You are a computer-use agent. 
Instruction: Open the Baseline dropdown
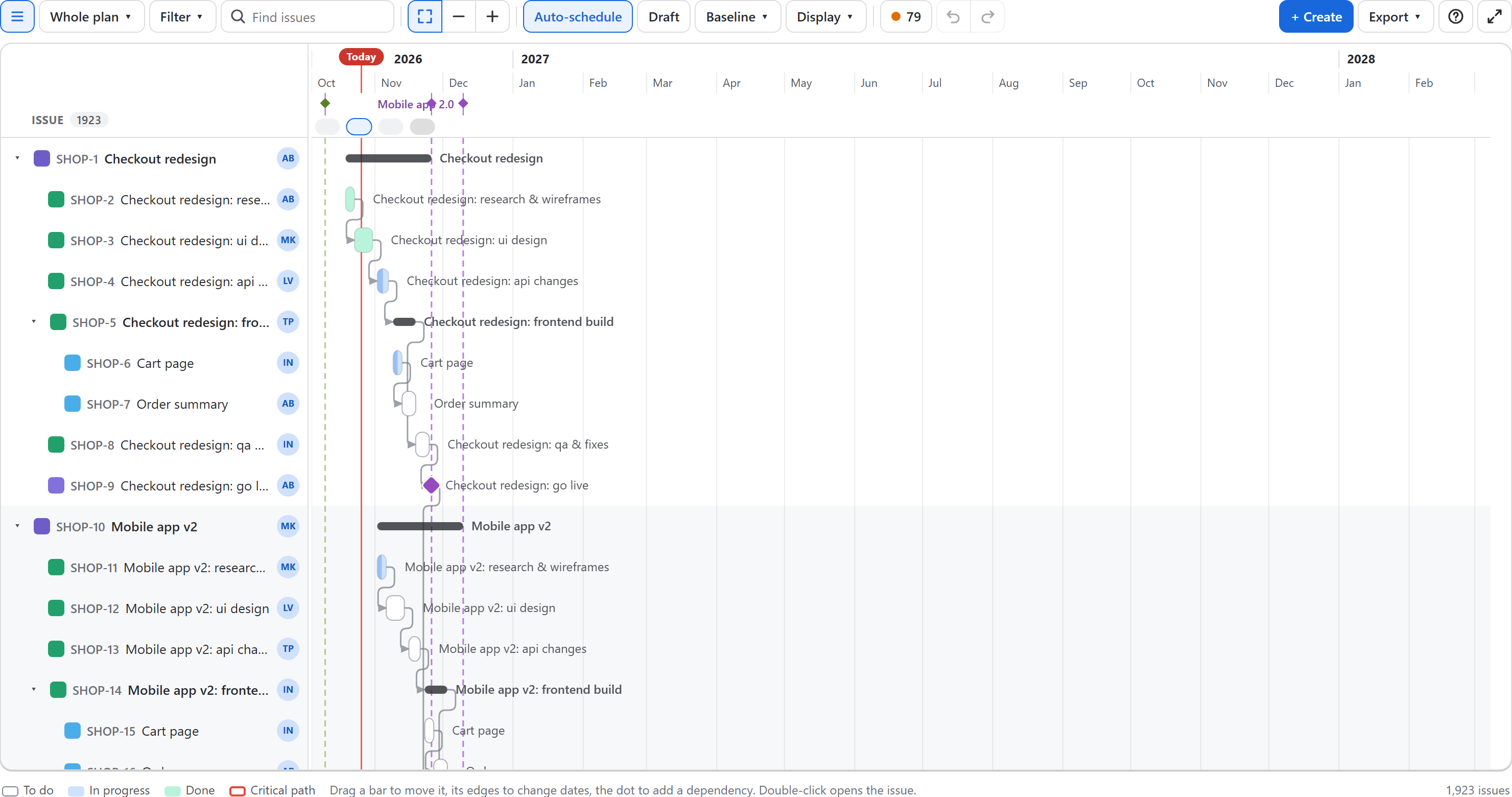[737, 16]
